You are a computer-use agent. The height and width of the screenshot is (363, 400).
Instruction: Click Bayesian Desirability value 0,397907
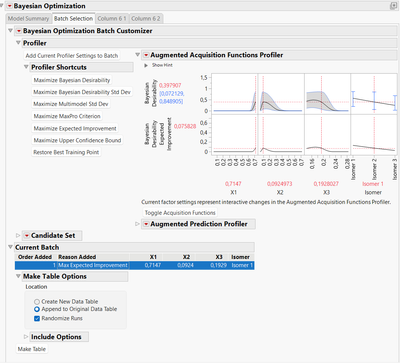pos(170,86)
